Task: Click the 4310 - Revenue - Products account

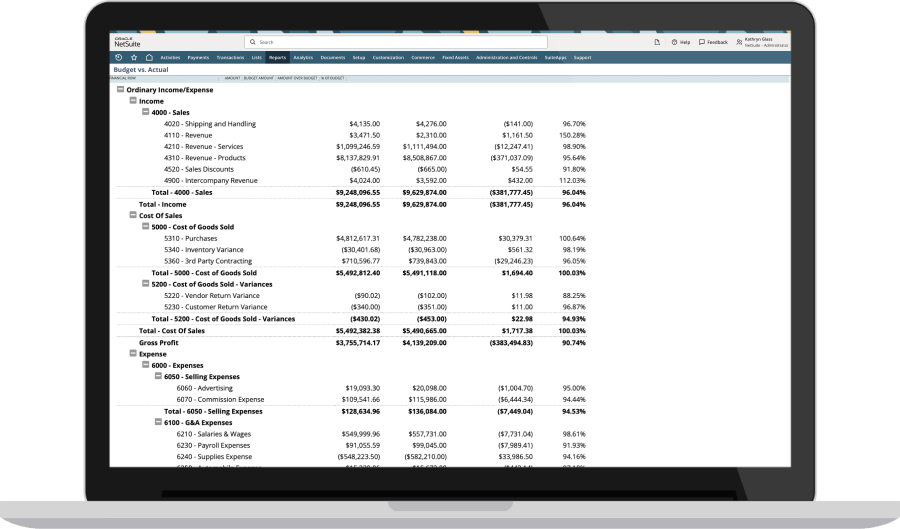Action: [x=204, y=158]
